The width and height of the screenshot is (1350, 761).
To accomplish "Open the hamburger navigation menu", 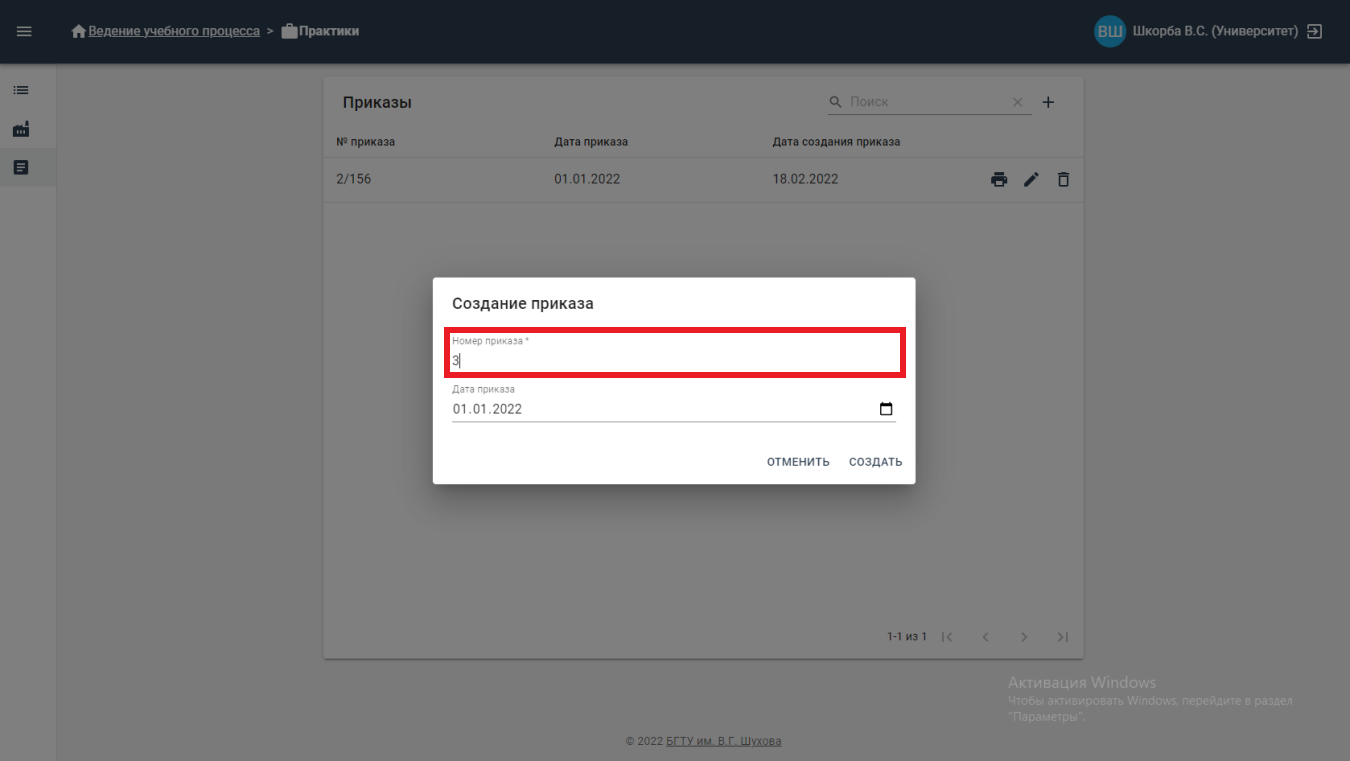I will click(x=24, y=31).
